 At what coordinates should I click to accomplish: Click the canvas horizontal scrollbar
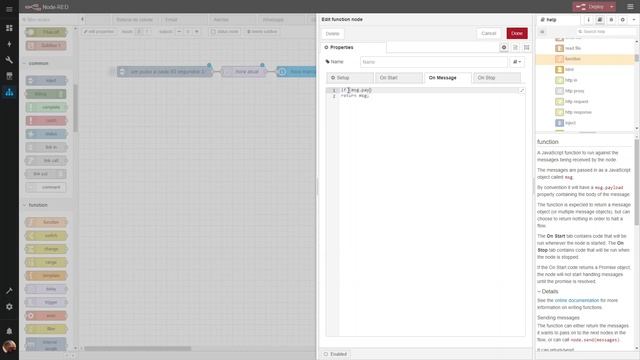pos(138,349)
